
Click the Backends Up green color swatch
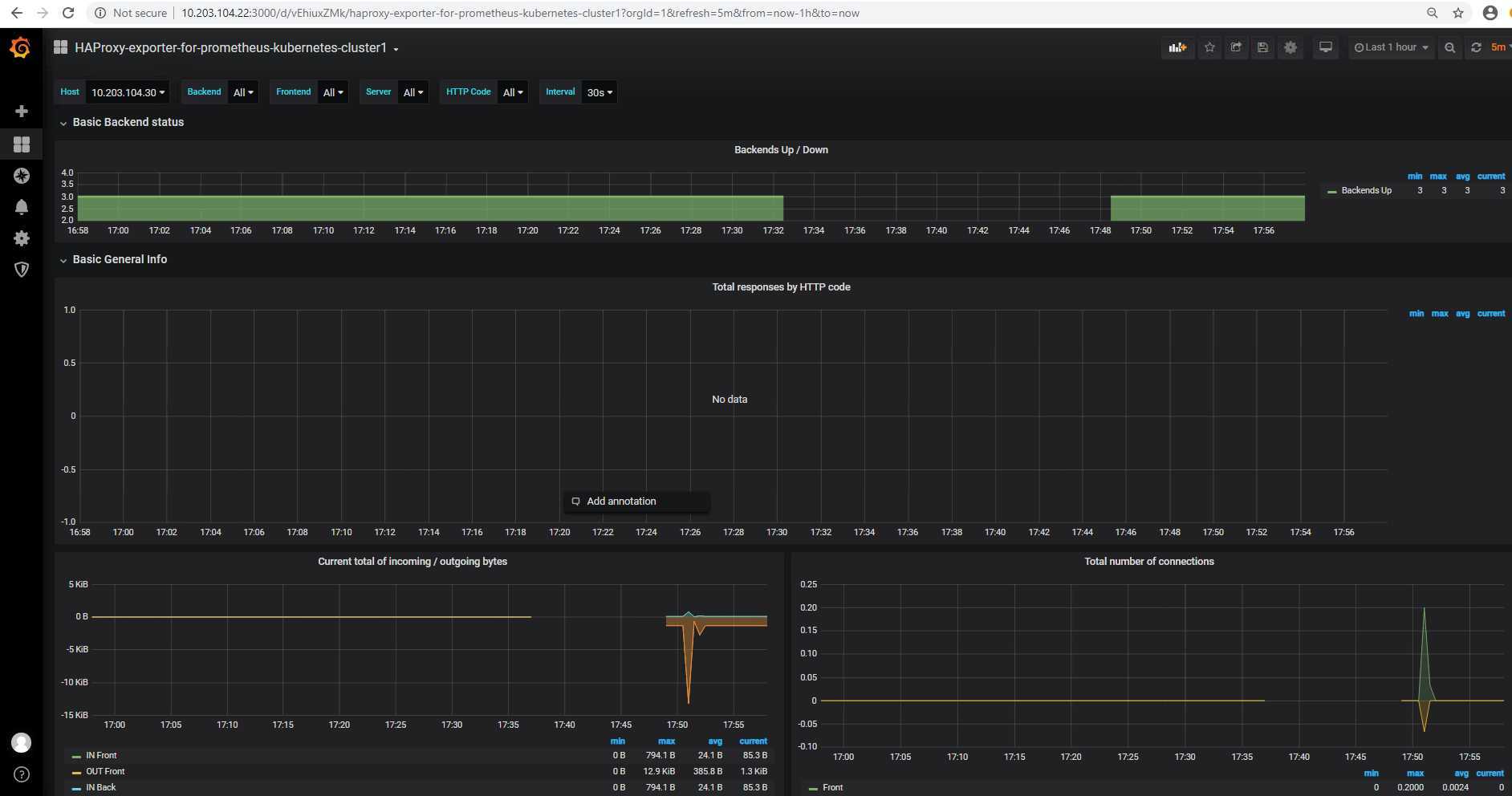pos(1332,192)
